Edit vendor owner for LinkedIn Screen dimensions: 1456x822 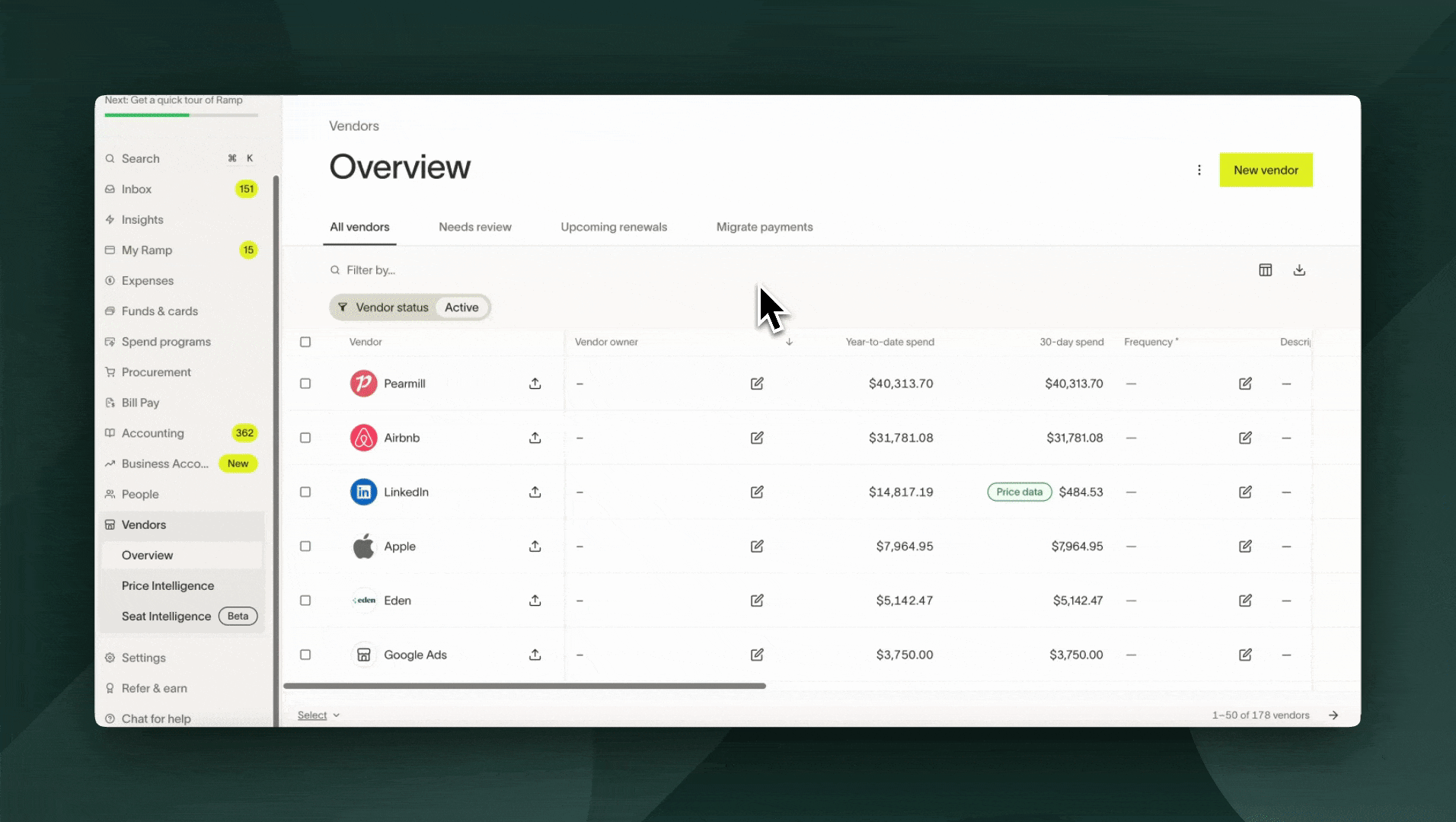click(757, 492)
